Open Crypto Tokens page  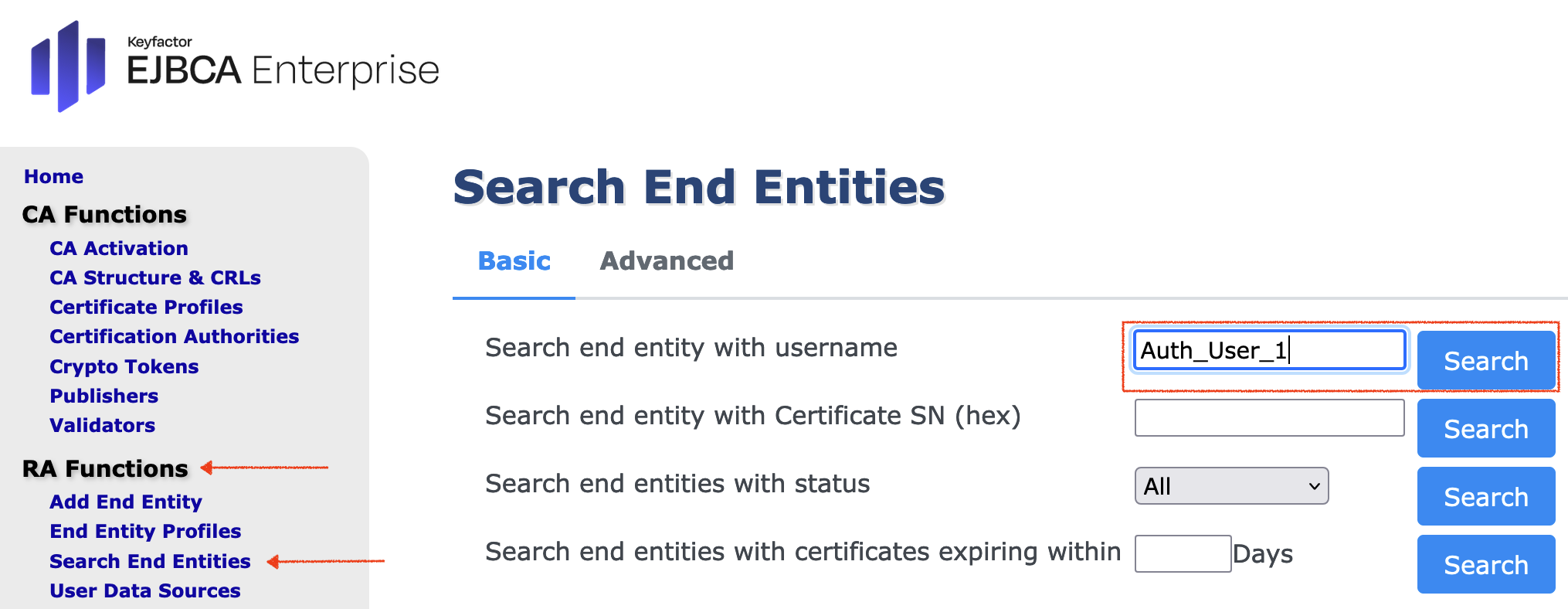tap(124, 366)
